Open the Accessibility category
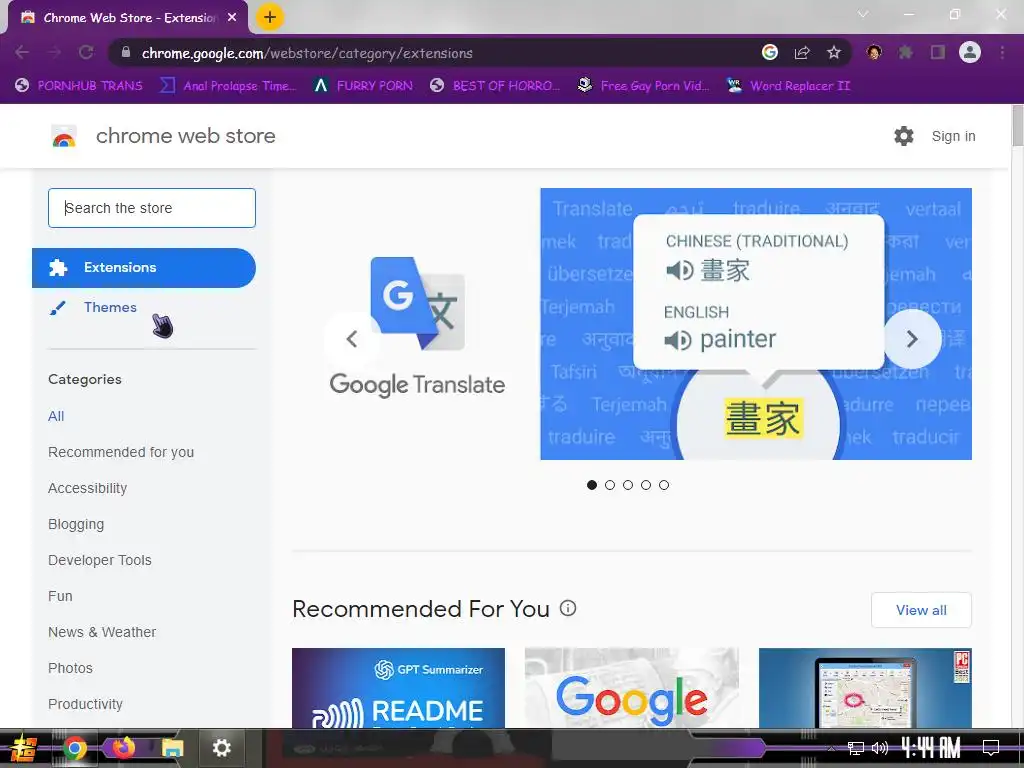Viewport: 1024px width, 768px height. point(88,488)
